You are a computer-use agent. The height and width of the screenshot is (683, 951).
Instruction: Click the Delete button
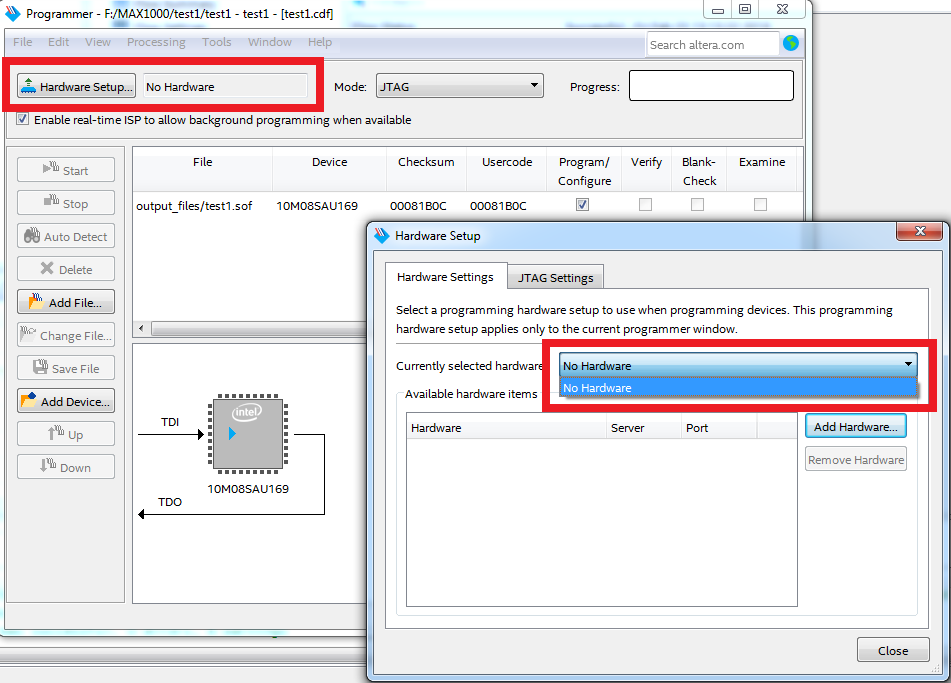pos(66,269)
